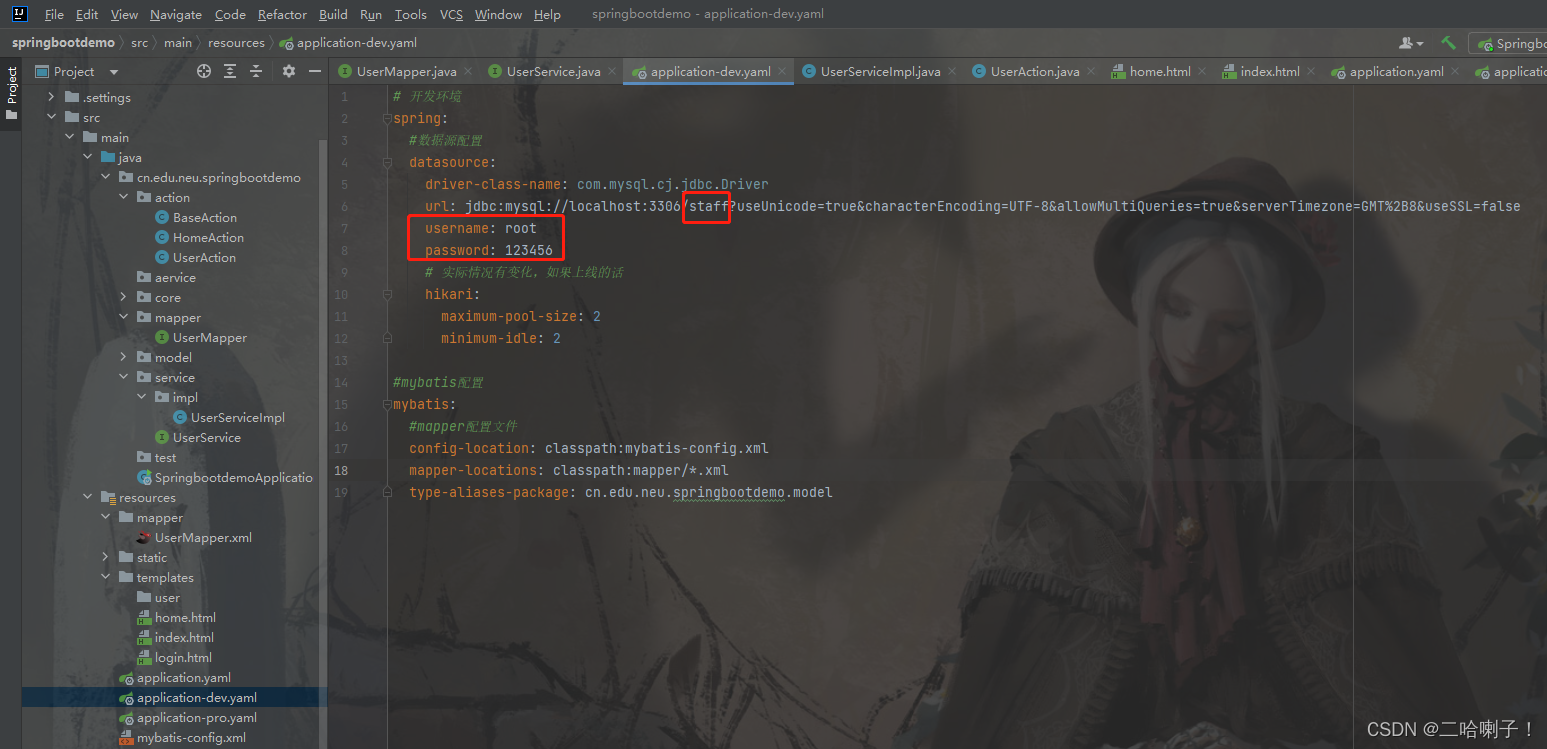The image size is (1547, 749).
Task: Close the UserMapper.java tab
Action: coord(469,71)
